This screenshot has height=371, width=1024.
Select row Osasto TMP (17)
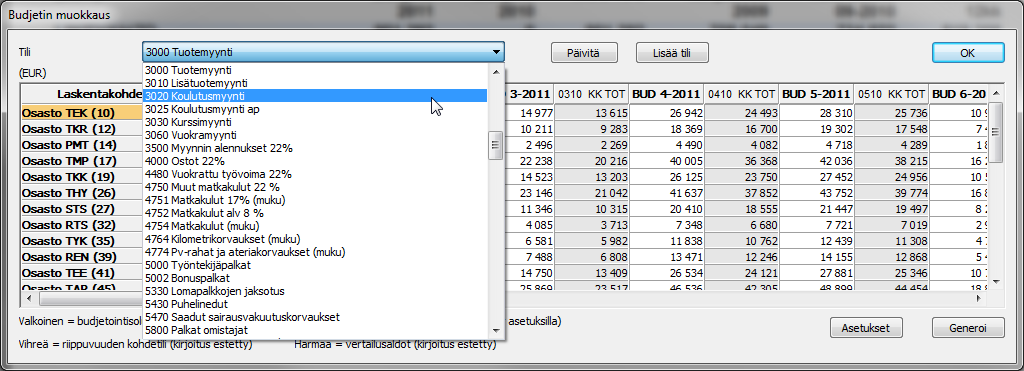[82, 161]
